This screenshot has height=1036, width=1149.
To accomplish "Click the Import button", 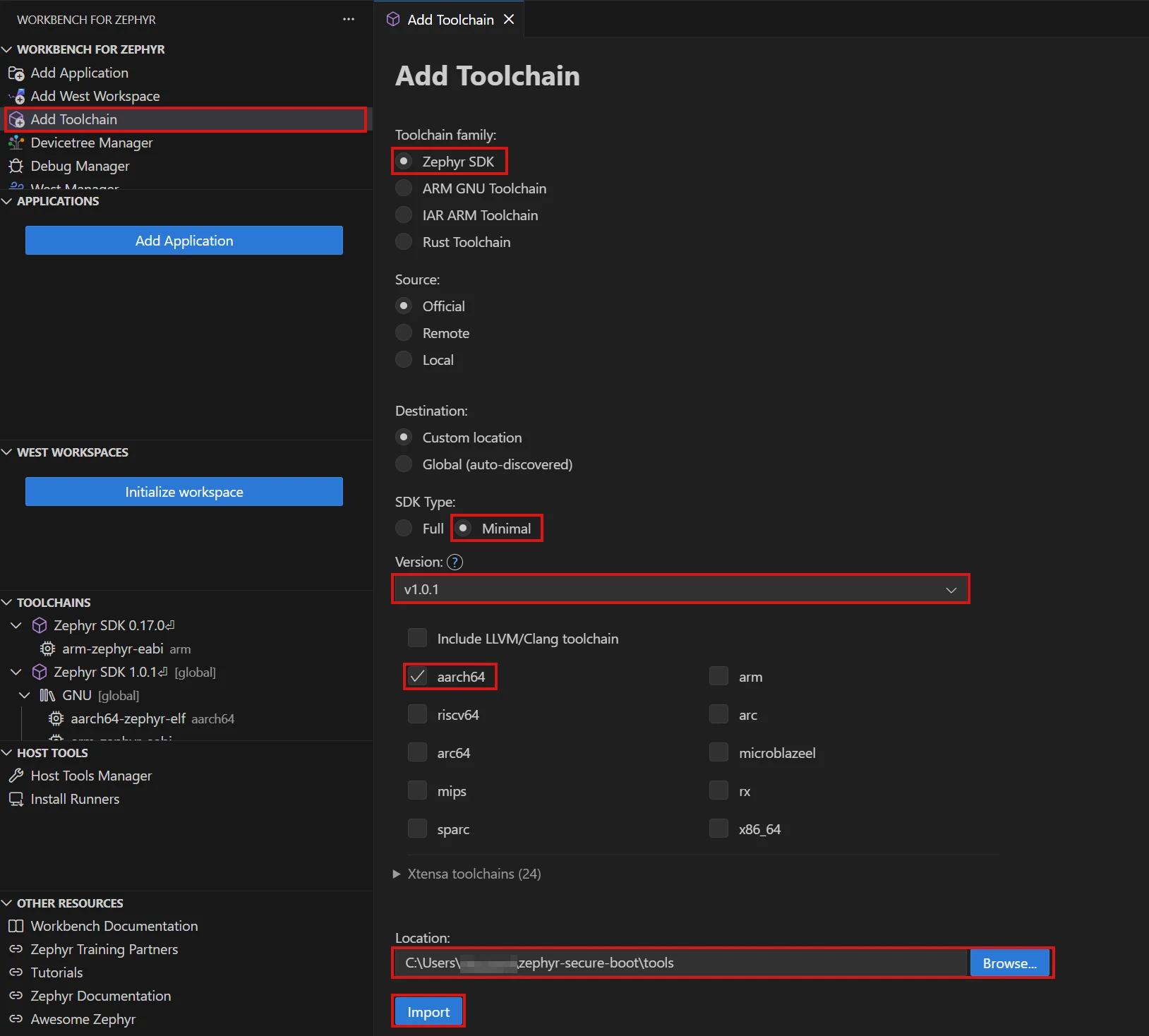I will pos(428,1013).
